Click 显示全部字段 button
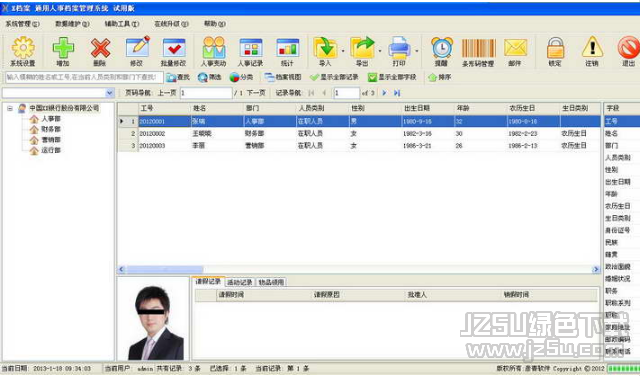Screen dimensions: 642x376 coord(392,77)
